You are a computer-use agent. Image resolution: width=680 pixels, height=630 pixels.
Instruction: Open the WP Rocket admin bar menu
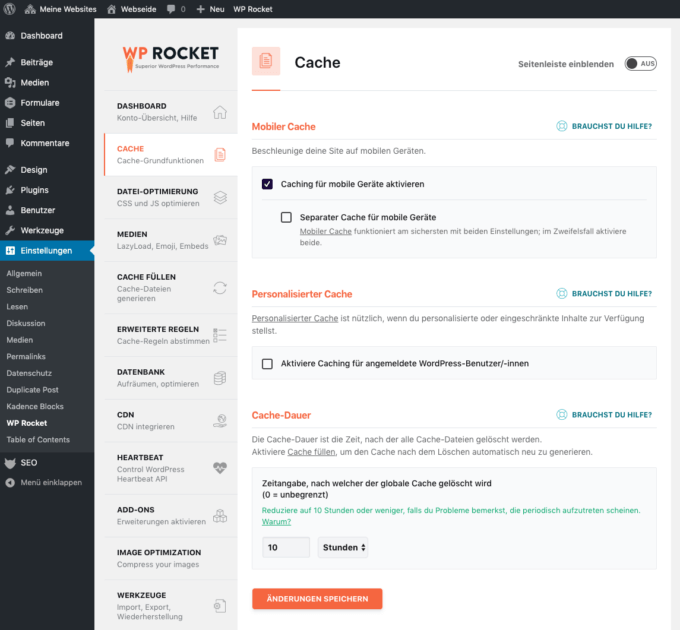(253, 9)
